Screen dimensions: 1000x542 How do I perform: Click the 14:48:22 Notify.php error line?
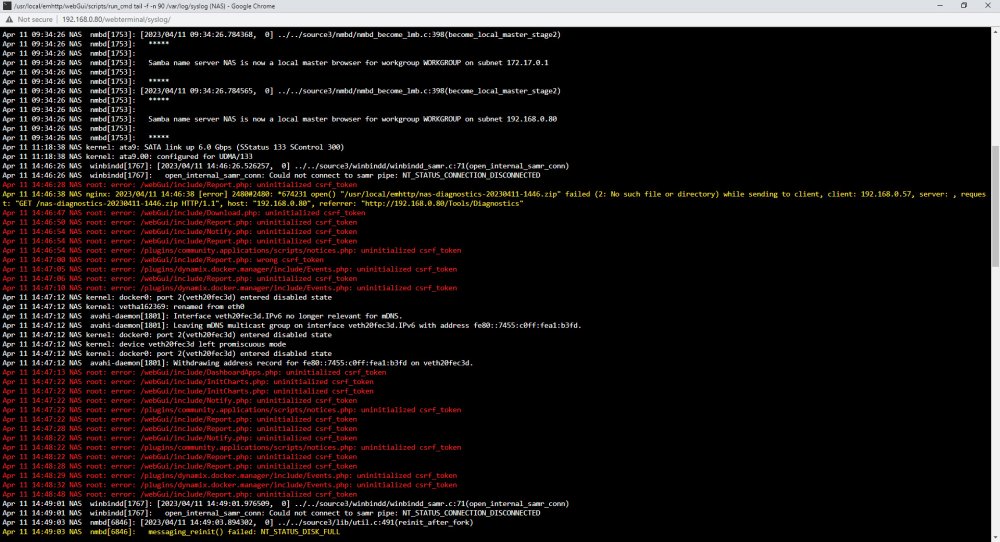180,438
